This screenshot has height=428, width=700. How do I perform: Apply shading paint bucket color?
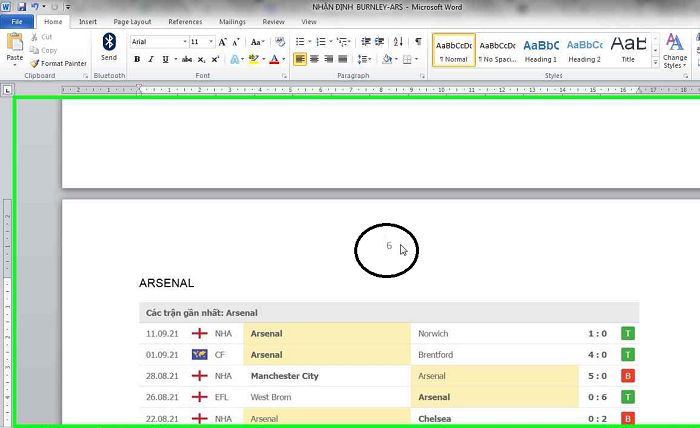[x=387, y=59]
